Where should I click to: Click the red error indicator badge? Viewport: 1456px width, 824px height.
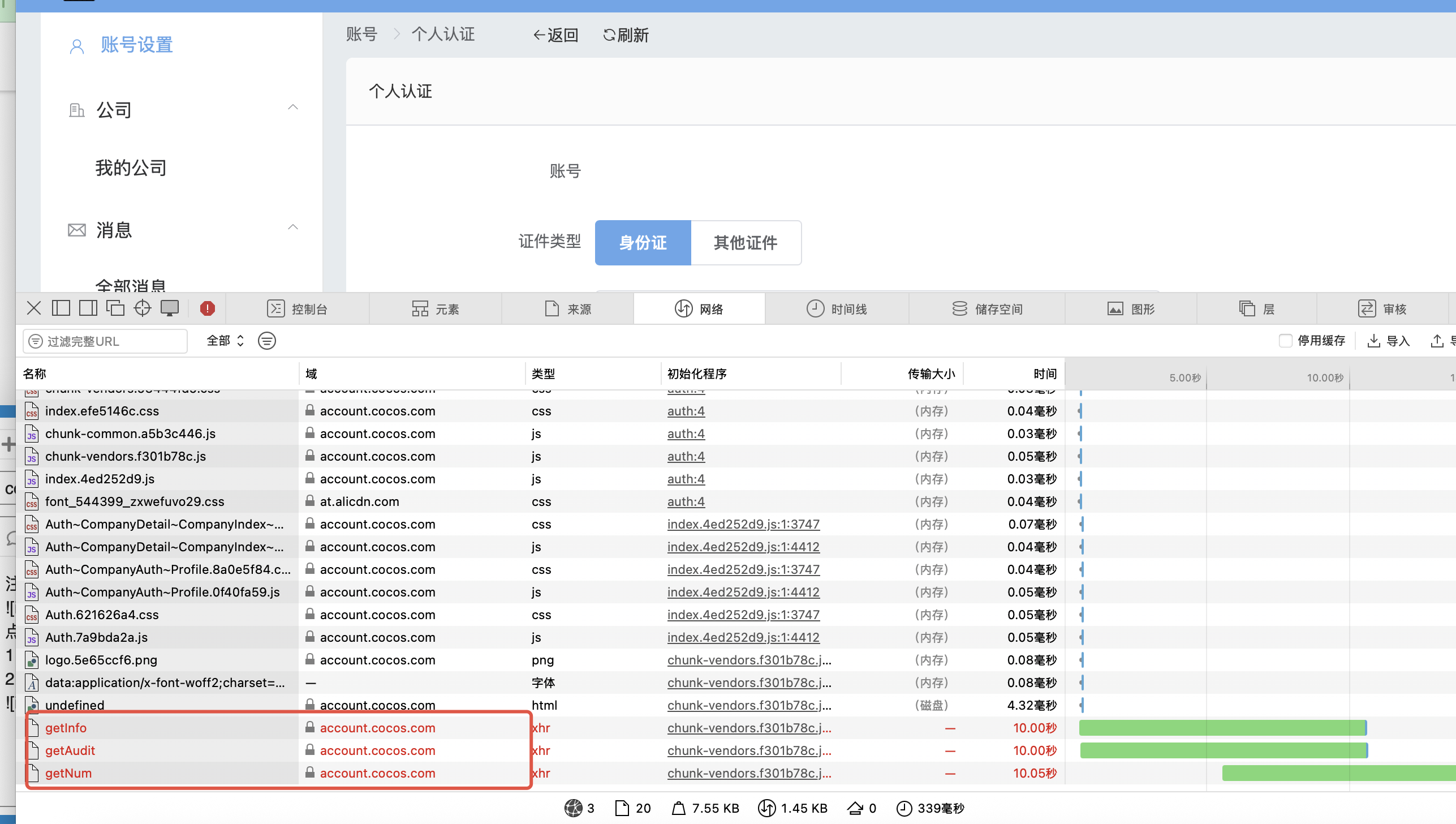pyautogui.click(x=207, y=308)
